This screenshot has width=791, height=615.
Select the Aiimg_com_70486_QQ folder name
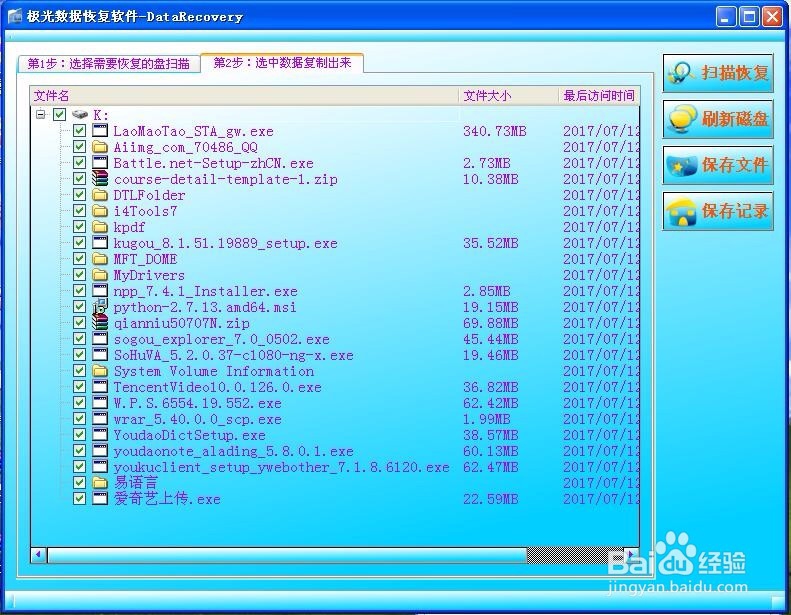pos(186,147)
